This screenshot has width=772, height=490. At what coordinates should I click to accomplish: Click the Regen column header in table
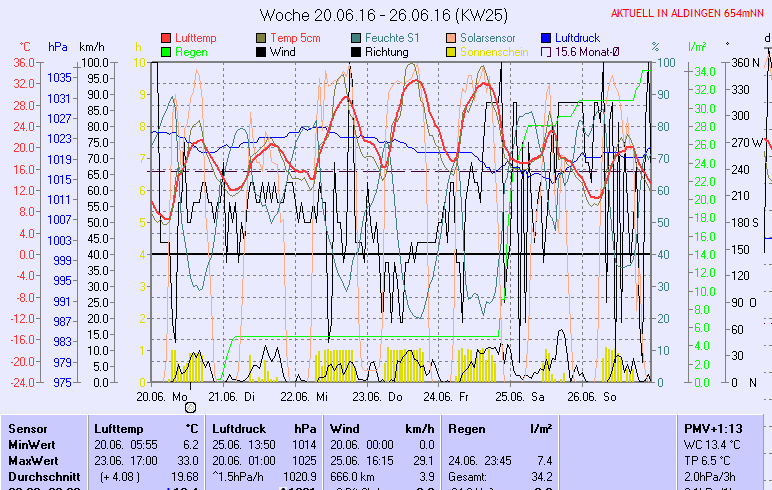pyautogui.click(x=467, y=428)
